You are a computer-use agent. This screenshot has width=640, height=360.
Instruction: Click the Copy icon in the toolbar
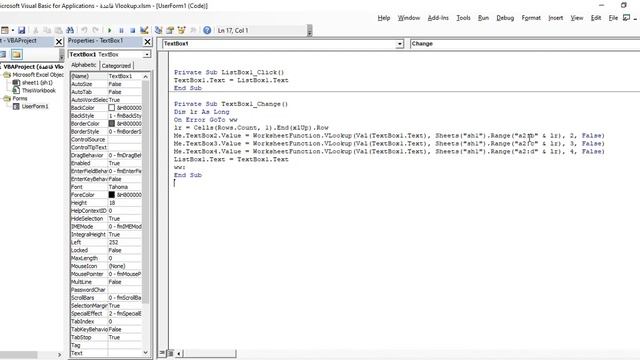tap(47, 30)
